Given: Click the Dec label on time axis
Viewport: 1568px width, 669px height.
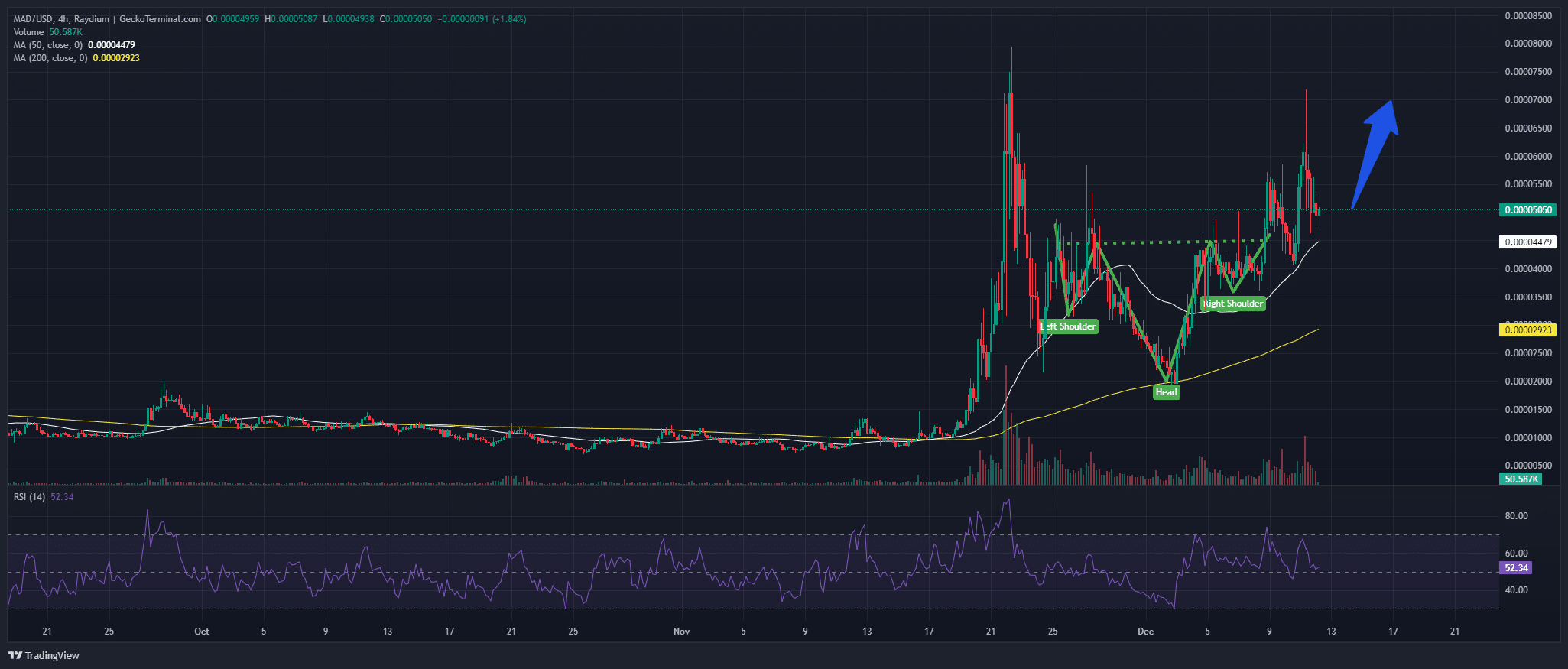Looking at the screenshot, I should (x=1145, y=632).
